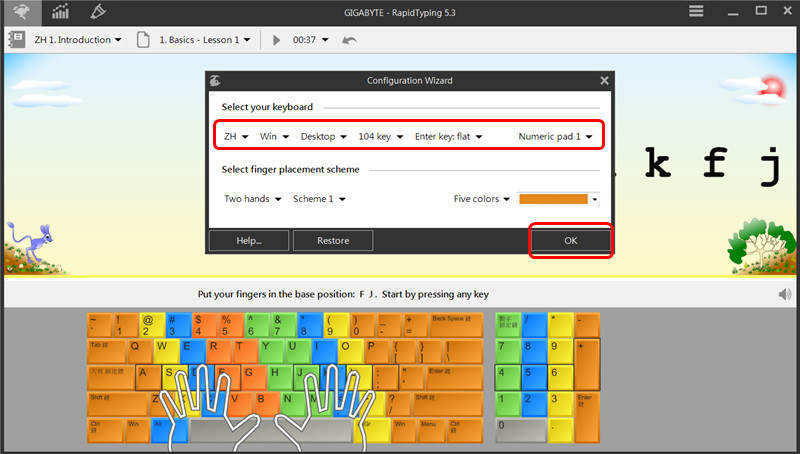The image size is (800, 454).
Task: Open the lesson editor pencil icon
Action: 97,12
